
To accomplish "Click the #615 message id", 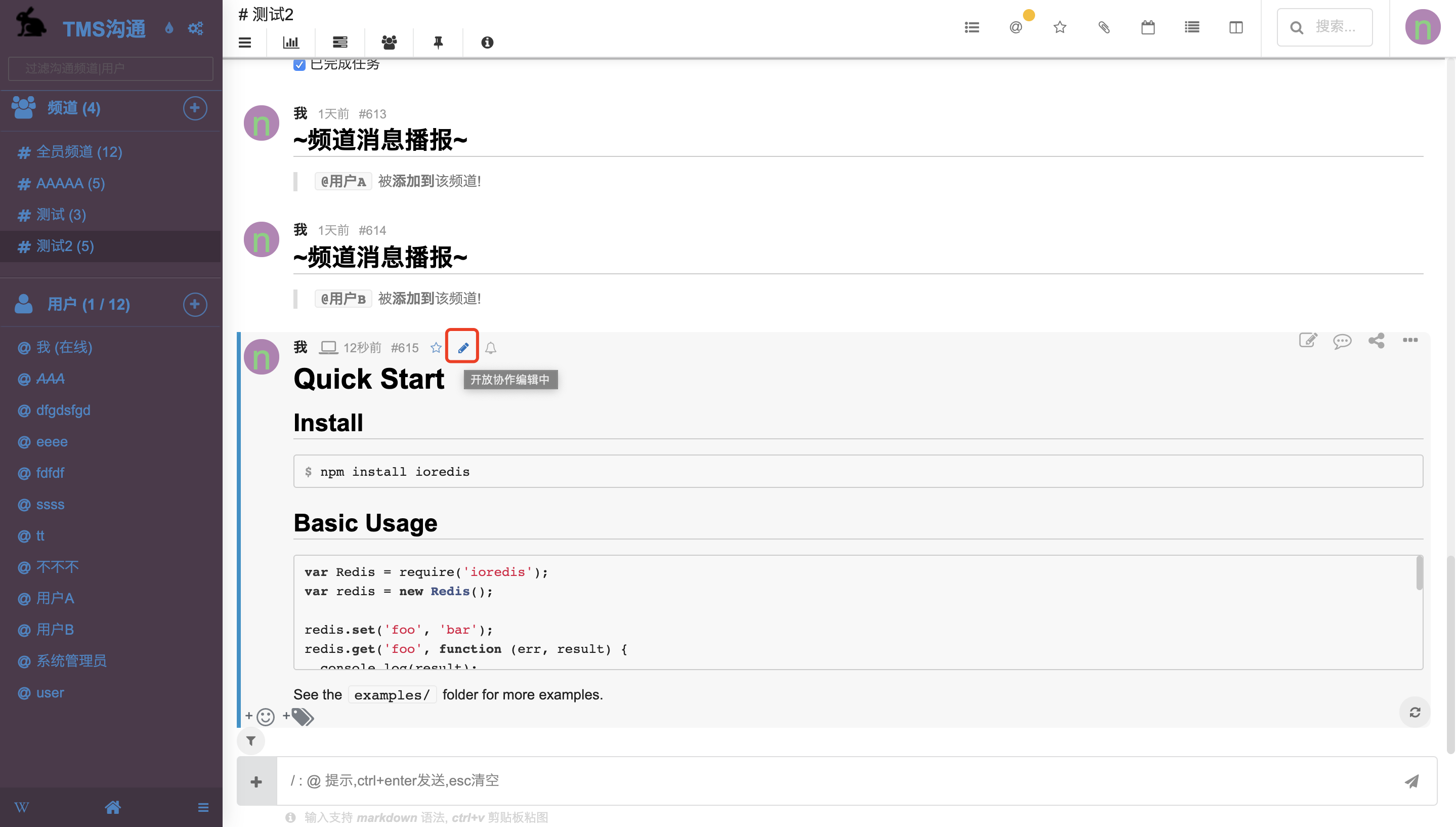I will click(404, 348).
